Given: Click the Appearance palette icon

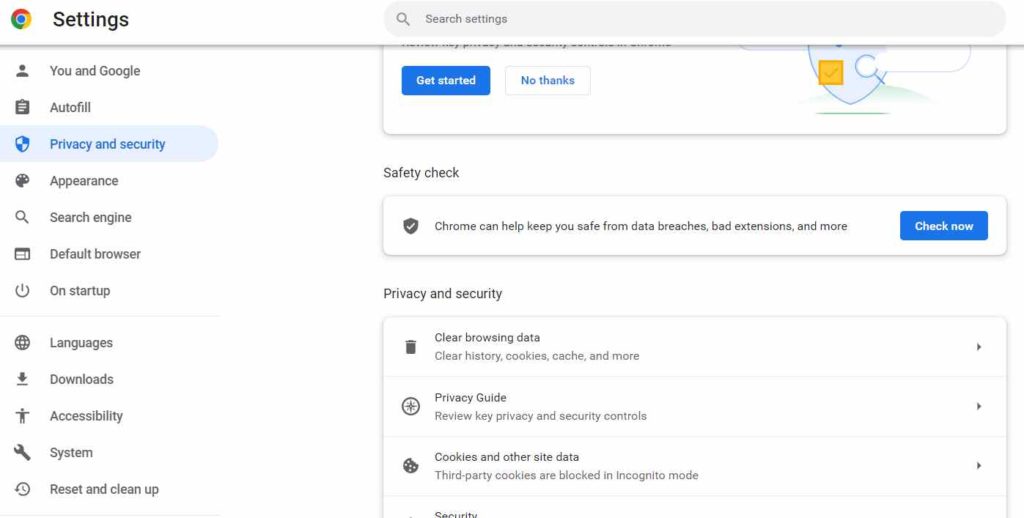Looking at the screenshot, I should click(22, 180).
